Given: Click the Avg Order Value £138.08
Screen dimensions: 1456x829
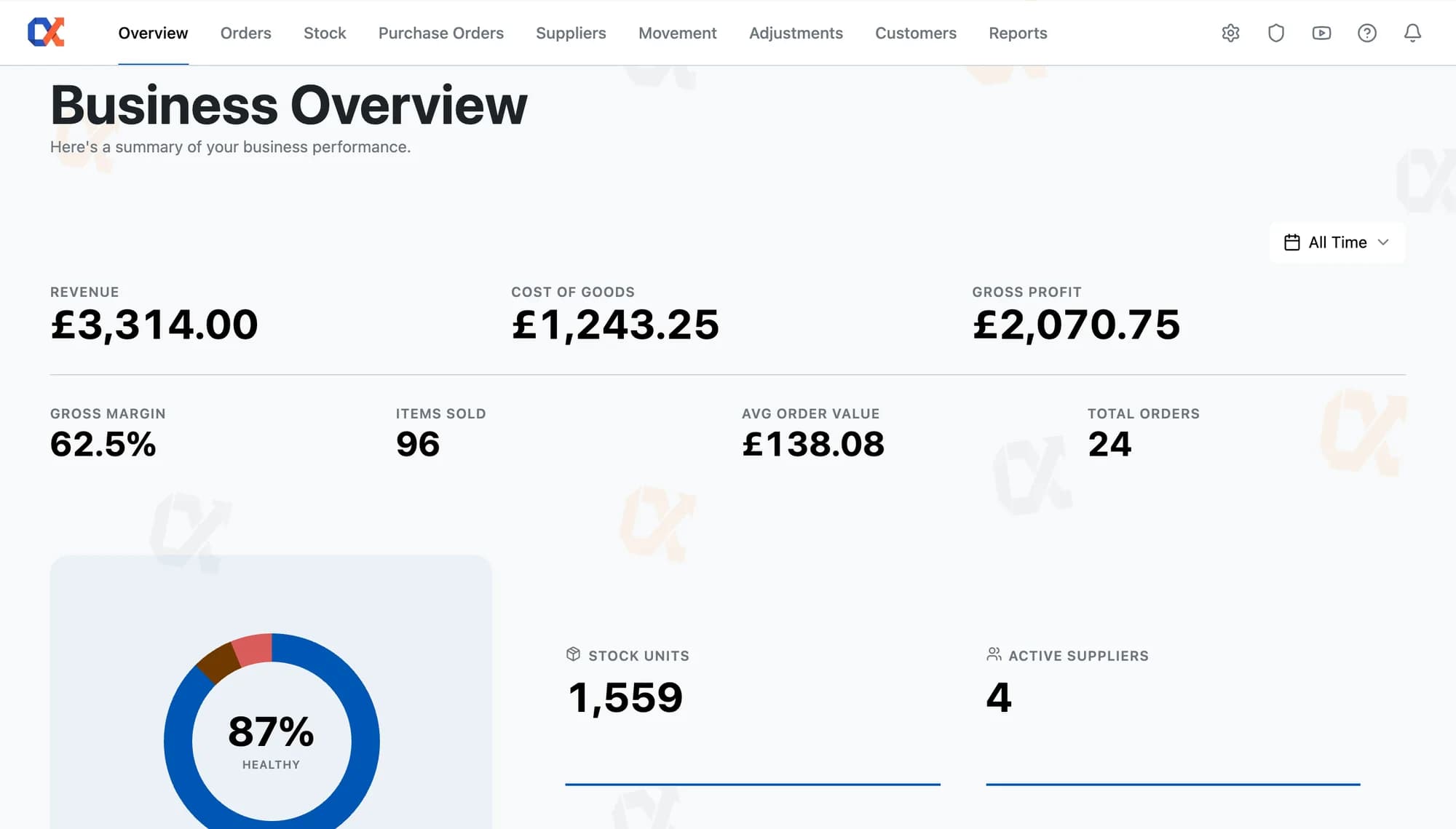Looking at the screenshot, I should [812, 444].
